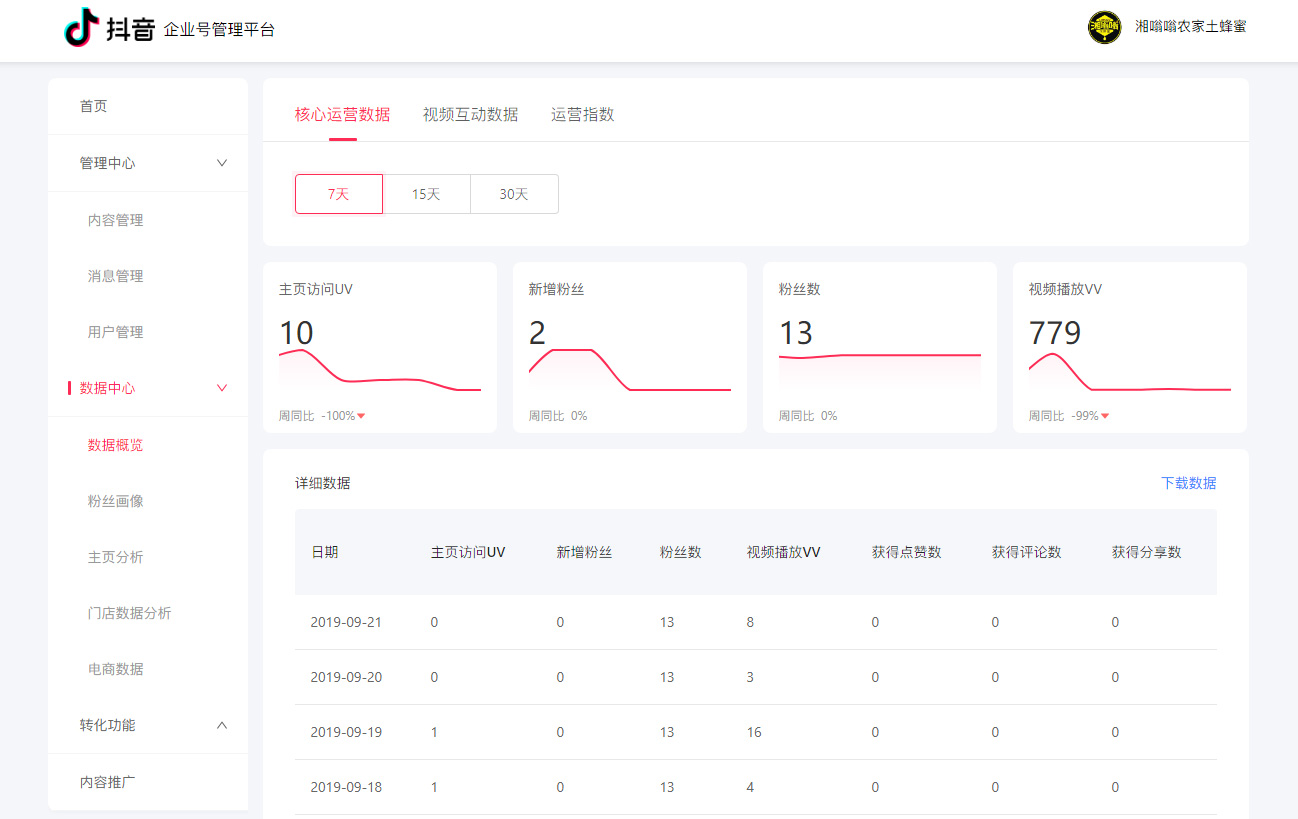Click the 下载数据 link
Viewport: 1298px width, 819px height.
[x=1188, y=483]
